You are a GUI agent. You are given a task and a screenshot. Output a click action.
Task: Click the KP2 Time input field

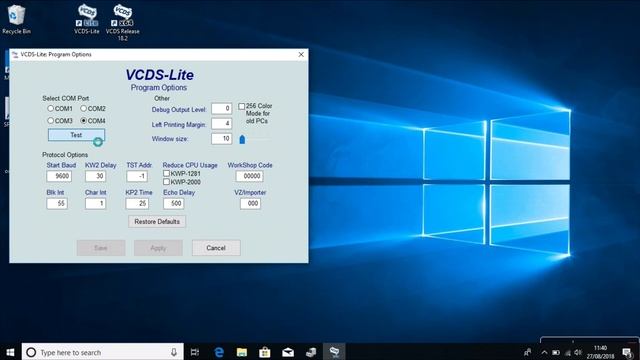tap(137, 203)
